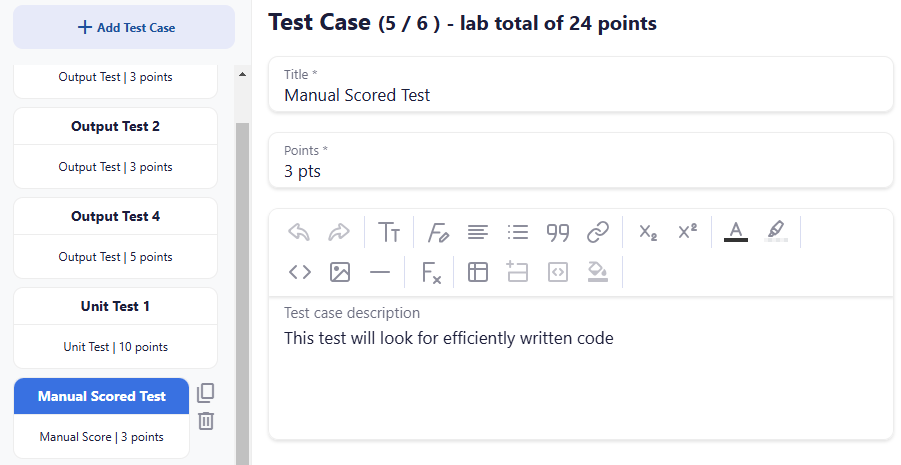901x465 pixels.
Task: Select the text alignment icon
Action: click(x=478, y=232)
